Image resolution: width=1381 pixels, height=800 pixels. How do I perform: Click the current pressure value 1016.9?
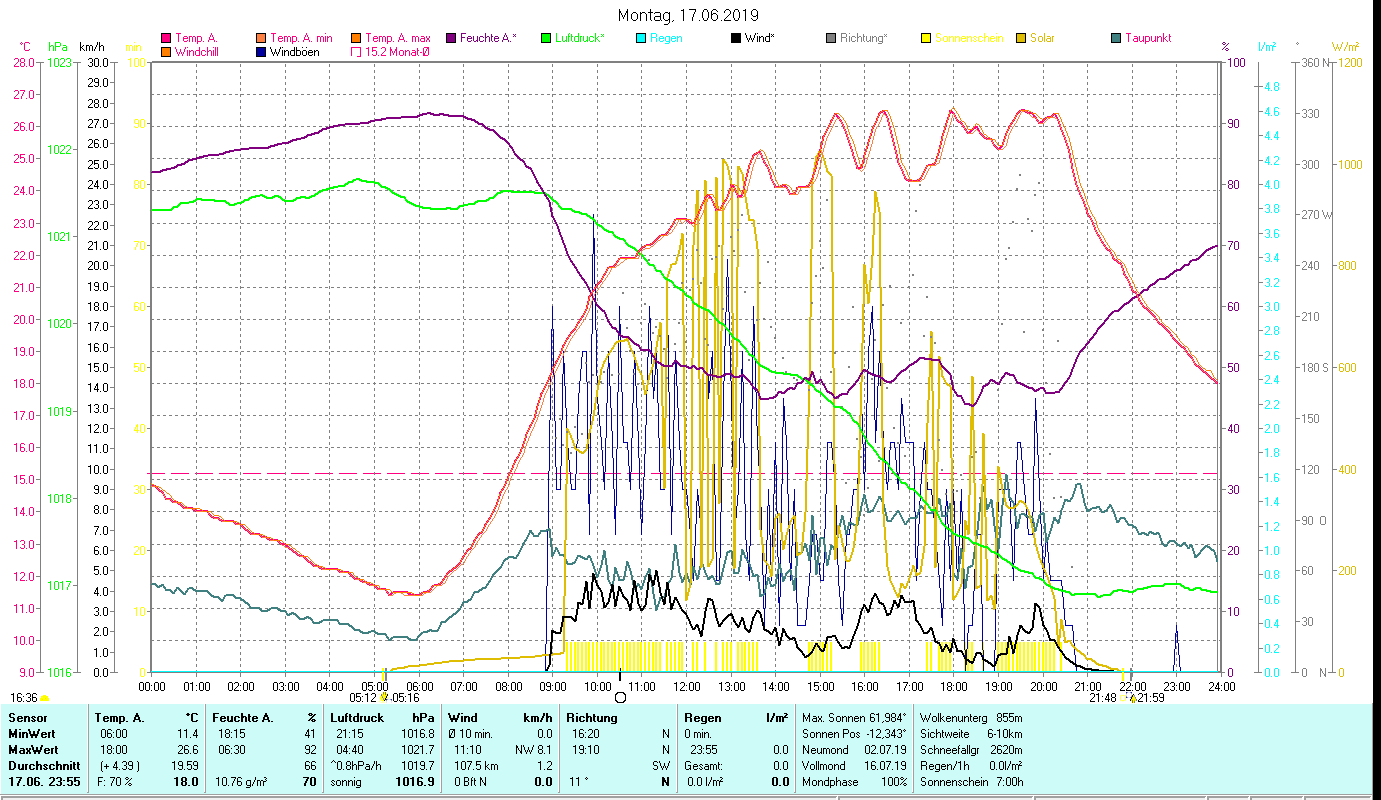[x=416, y=782]
